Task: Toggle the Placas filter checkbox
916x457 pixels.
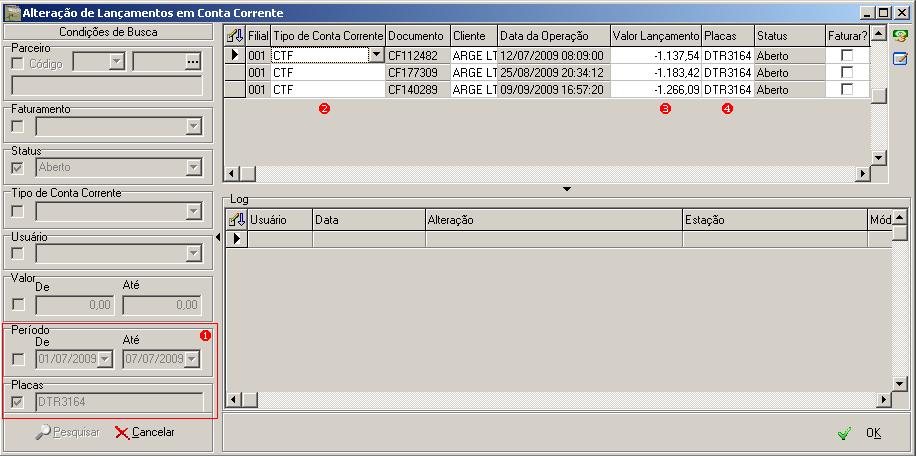Action: (18, 402)
